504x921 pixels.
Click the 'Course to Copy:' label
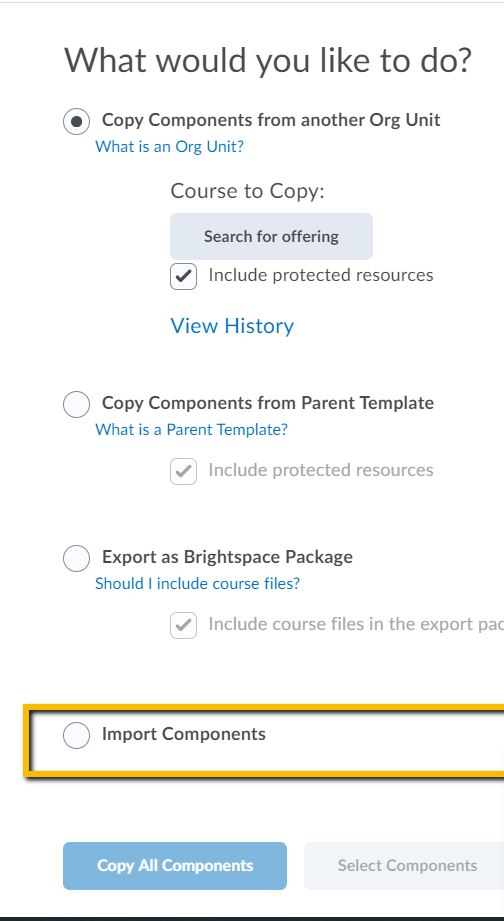coord(247,191)
